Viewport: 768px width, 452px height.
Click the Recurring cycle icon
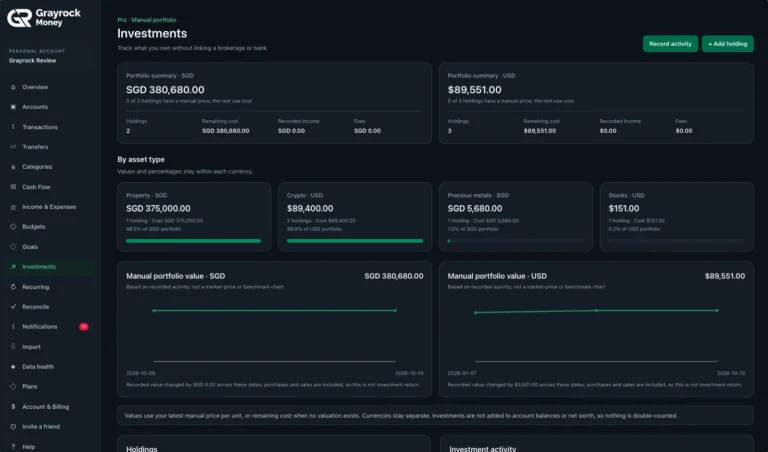13,287
